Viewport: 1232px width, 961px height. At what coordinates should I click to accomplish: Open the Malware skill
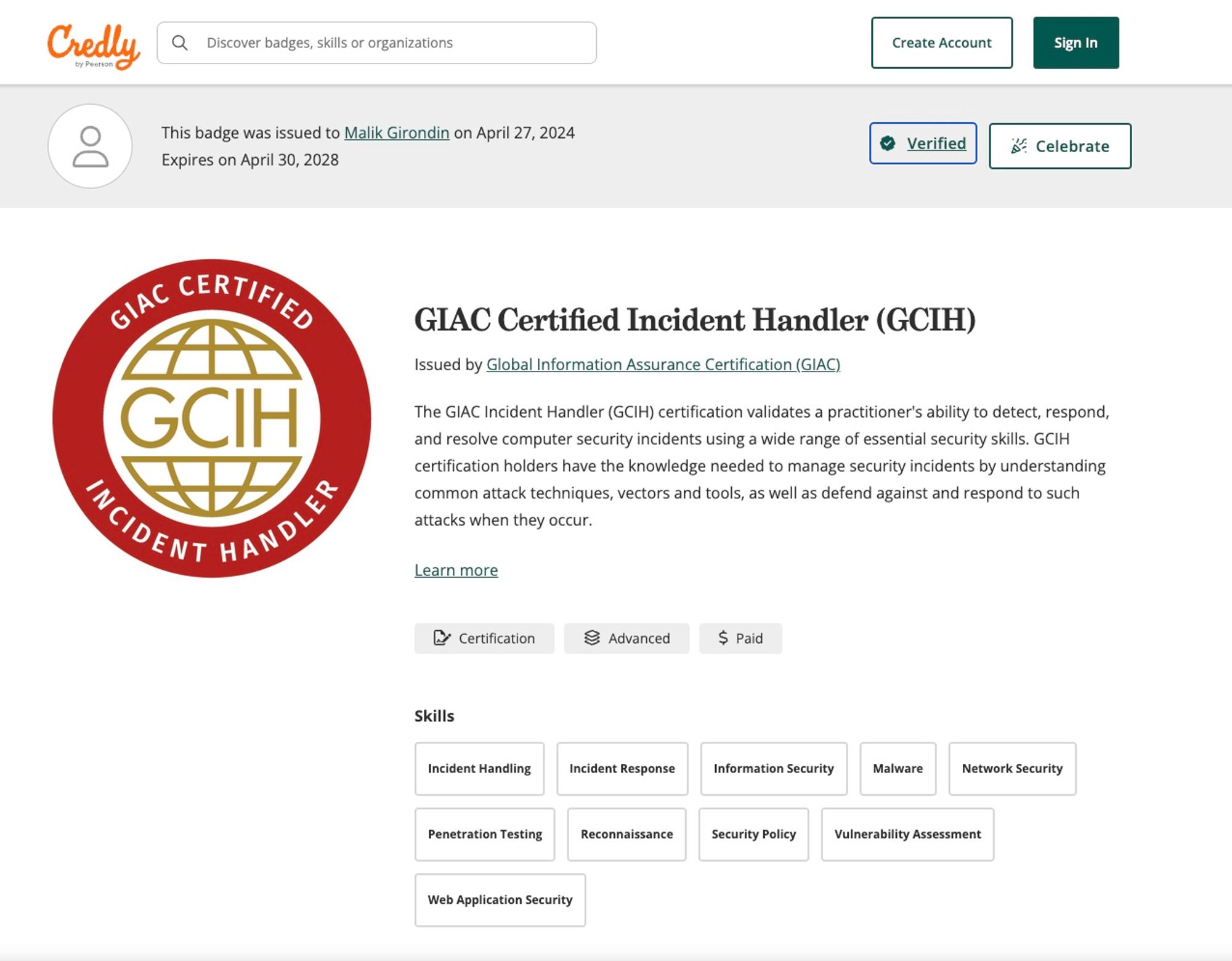[898, 768]
